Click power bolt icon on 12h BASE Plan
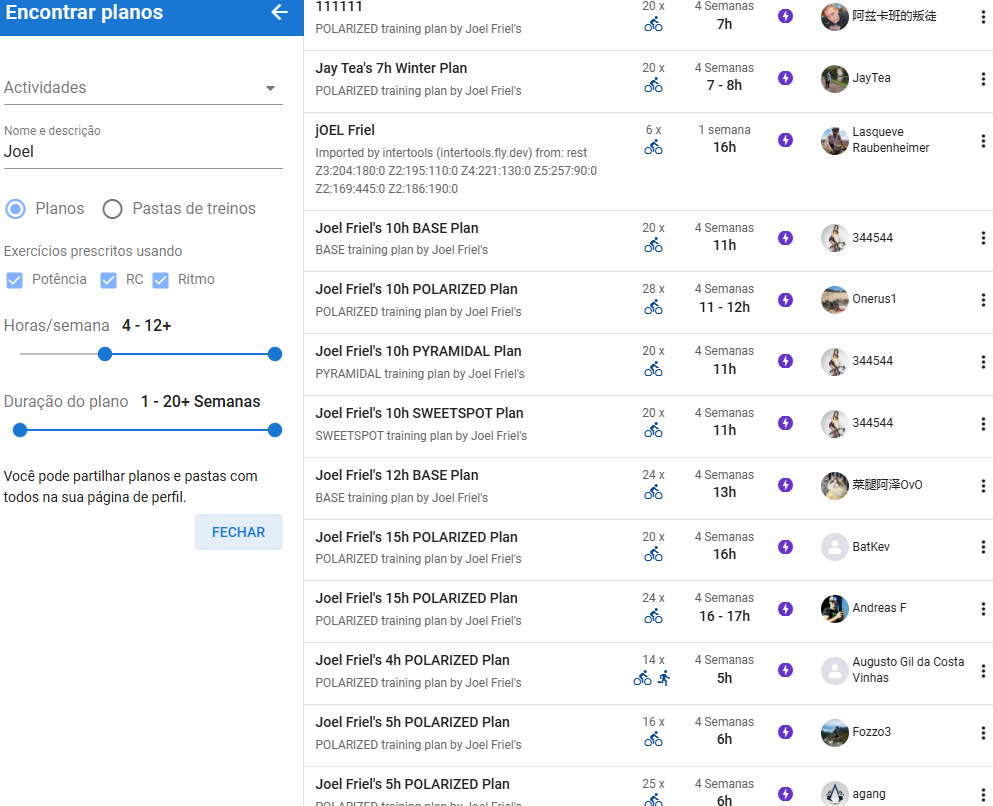Image resolution: width=993 pixels, height=806 pixels. pyautogui.click(x=785, y=485)
